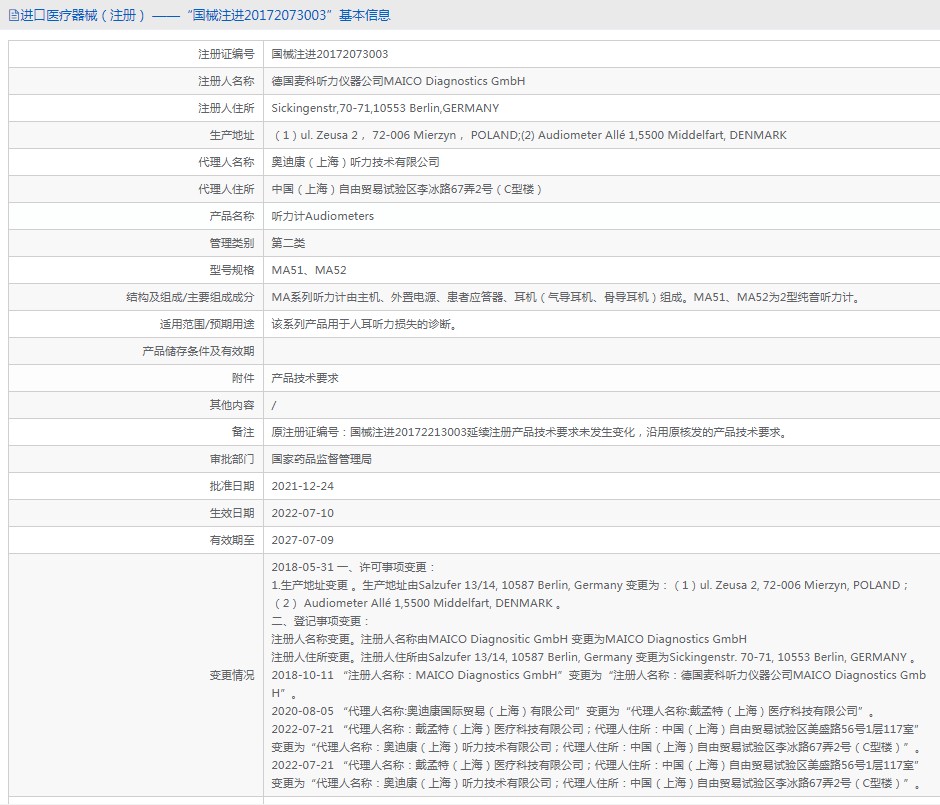
Task: Click the product name "听力计Audiometers"
Action: (x=323, y=216)
